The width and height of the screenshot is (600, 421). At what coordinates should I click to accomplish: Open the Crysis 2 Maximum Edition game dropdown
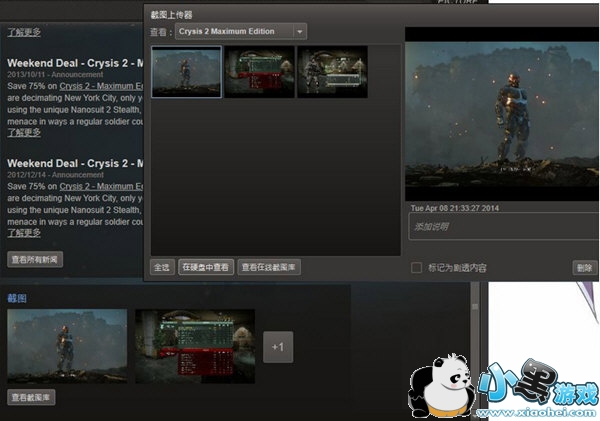241,31
